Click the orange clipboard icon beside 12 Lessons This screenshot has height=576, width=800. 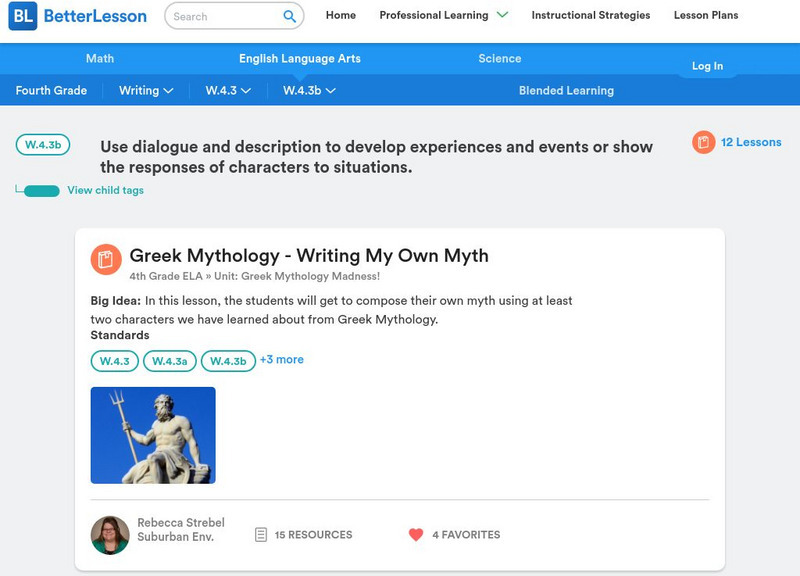coord(704,142)
